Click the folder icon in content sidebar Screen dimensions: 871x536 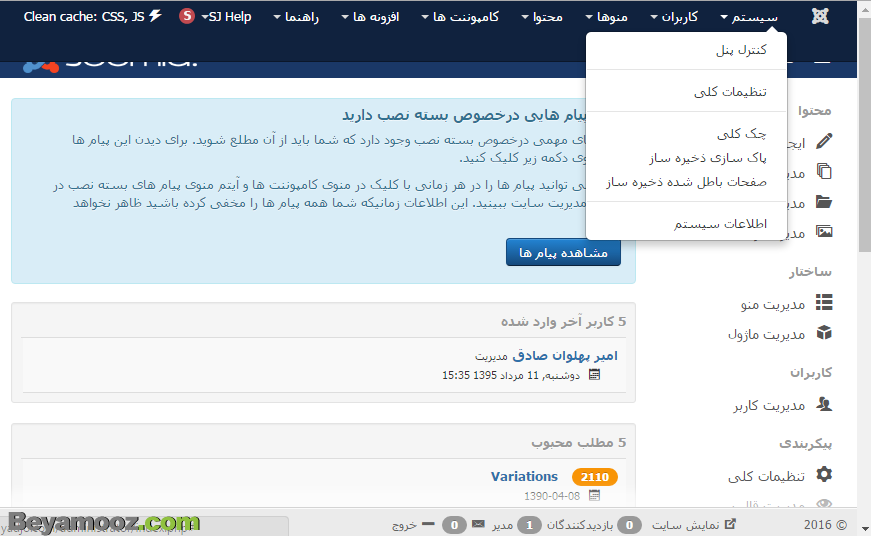pos(824,201)
